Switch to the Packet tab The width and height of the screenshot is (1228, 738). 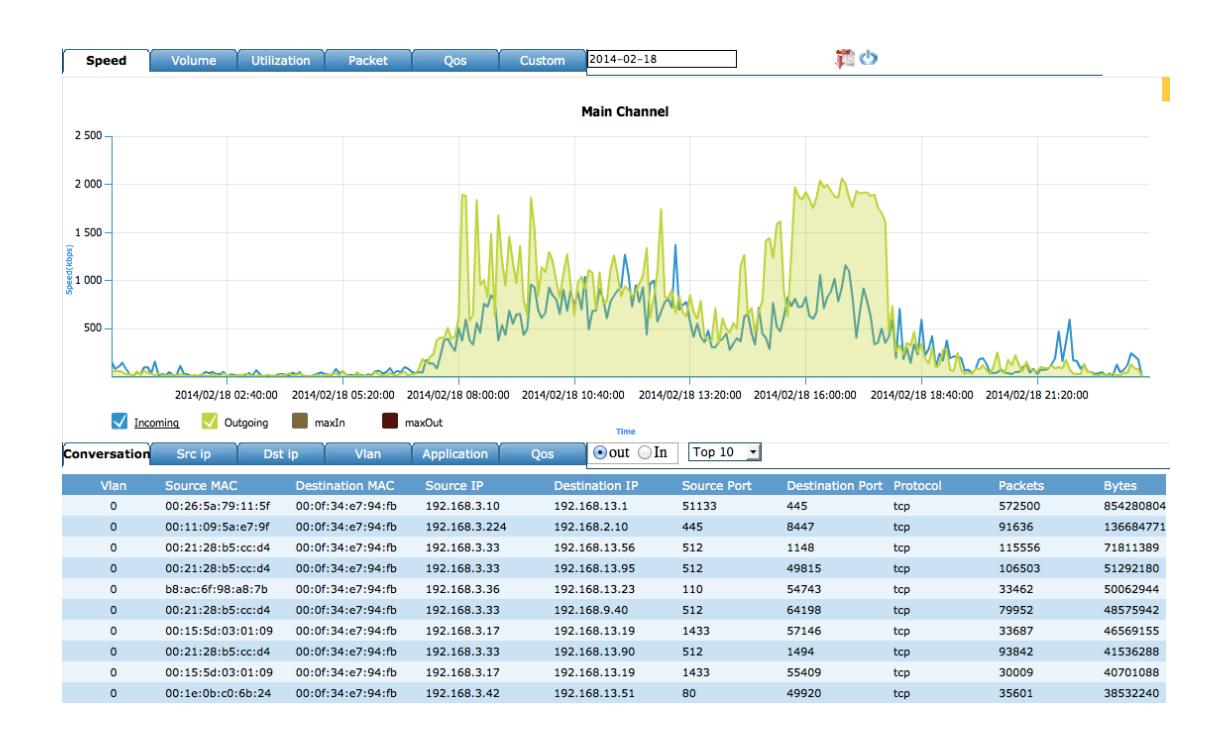pyautogui.click(x=367, y=60)
